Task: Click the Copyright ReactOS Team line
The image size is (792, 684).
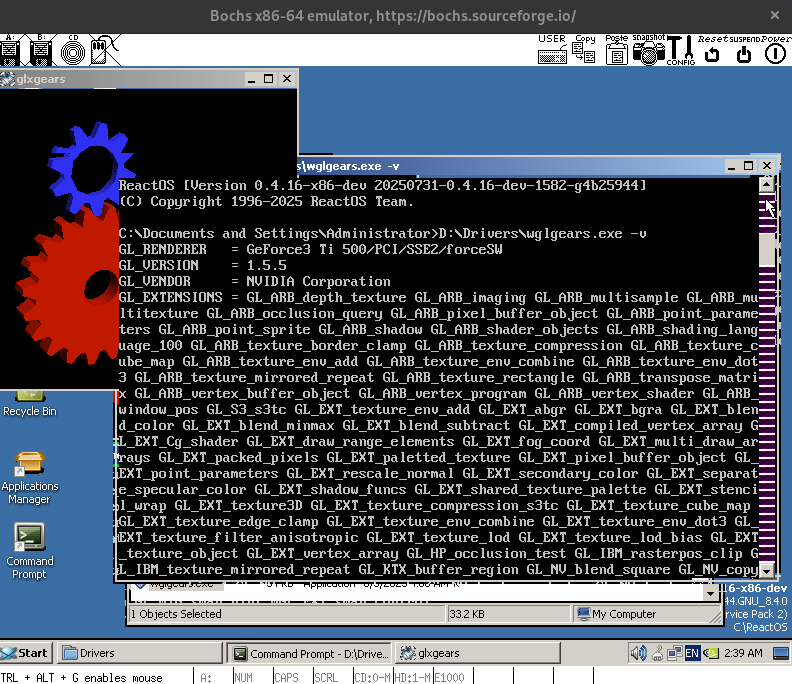Action: [266, 202]
